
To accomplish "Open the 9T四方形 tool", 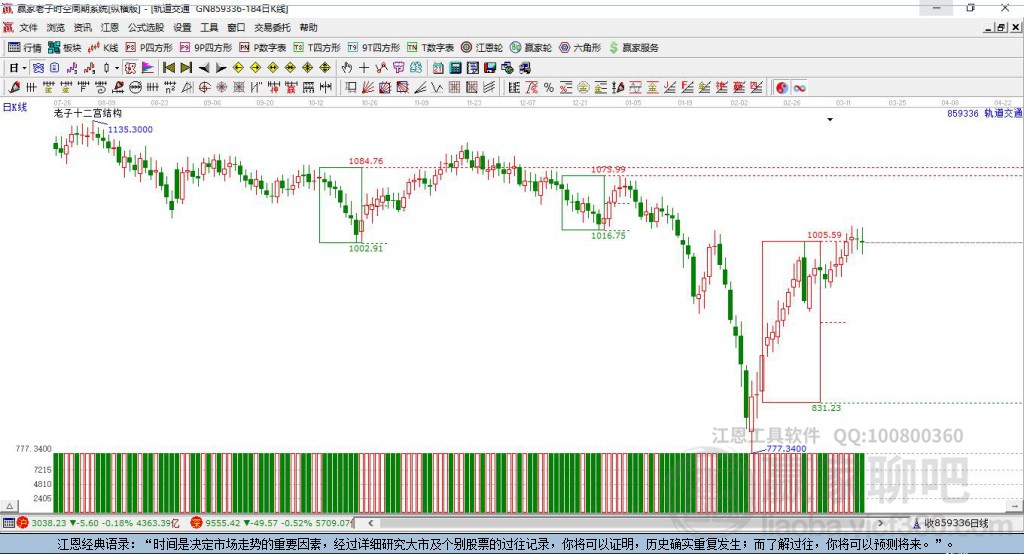I will click(x=374, y=48).
